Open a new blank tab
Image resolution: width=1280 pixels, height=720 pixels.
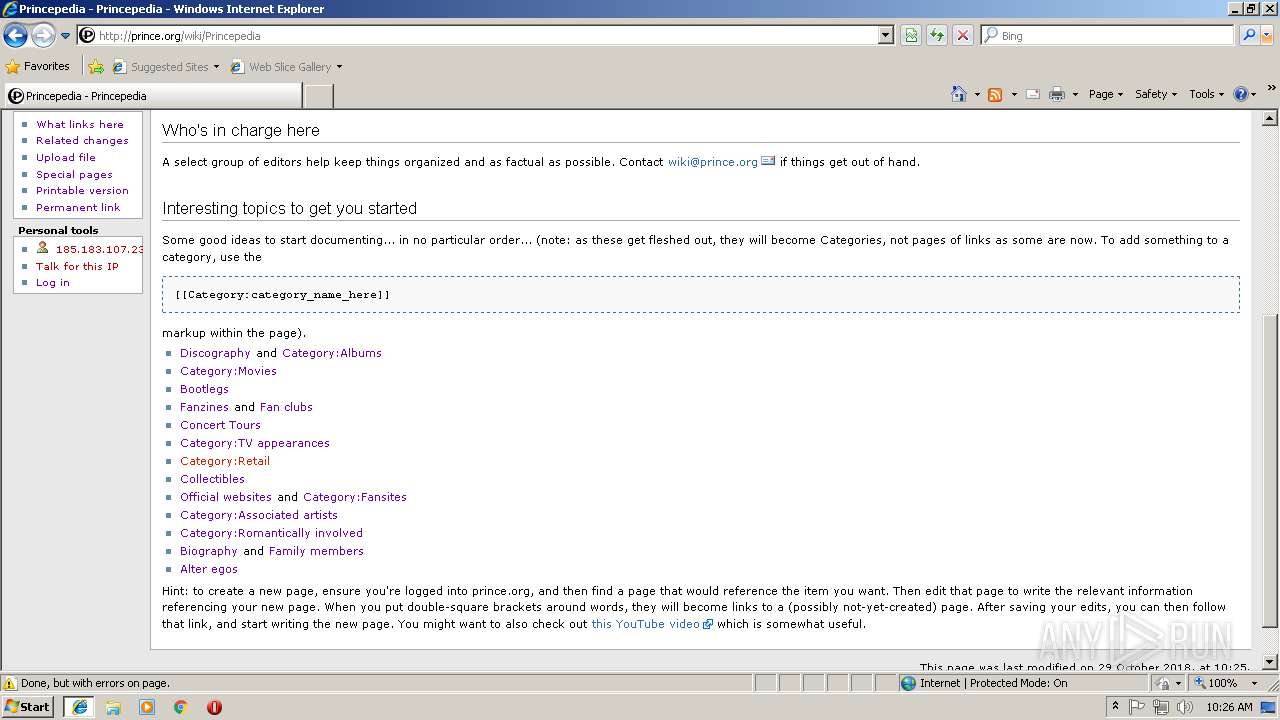pyautogui.click(x=318, y=96)
